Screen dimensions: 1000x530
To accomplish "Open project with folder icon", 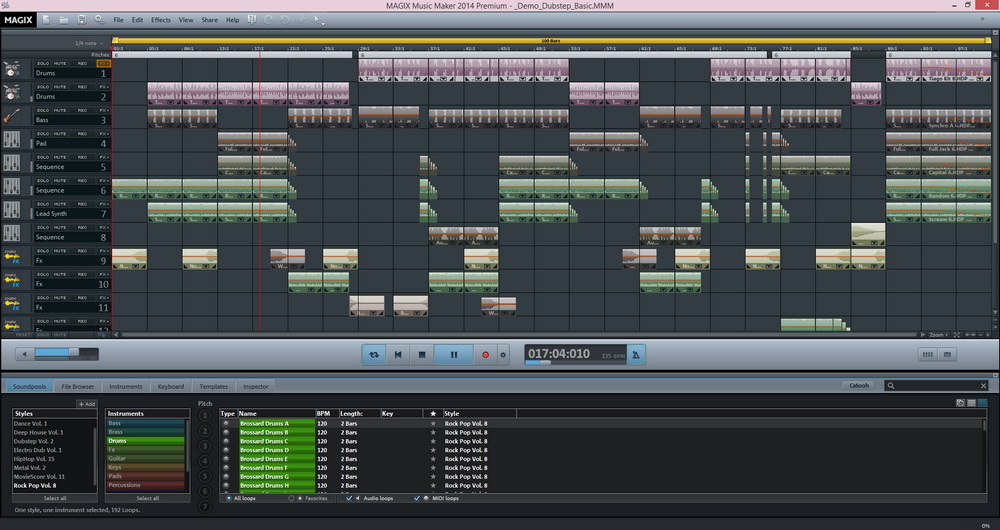I will coord(64,20).
